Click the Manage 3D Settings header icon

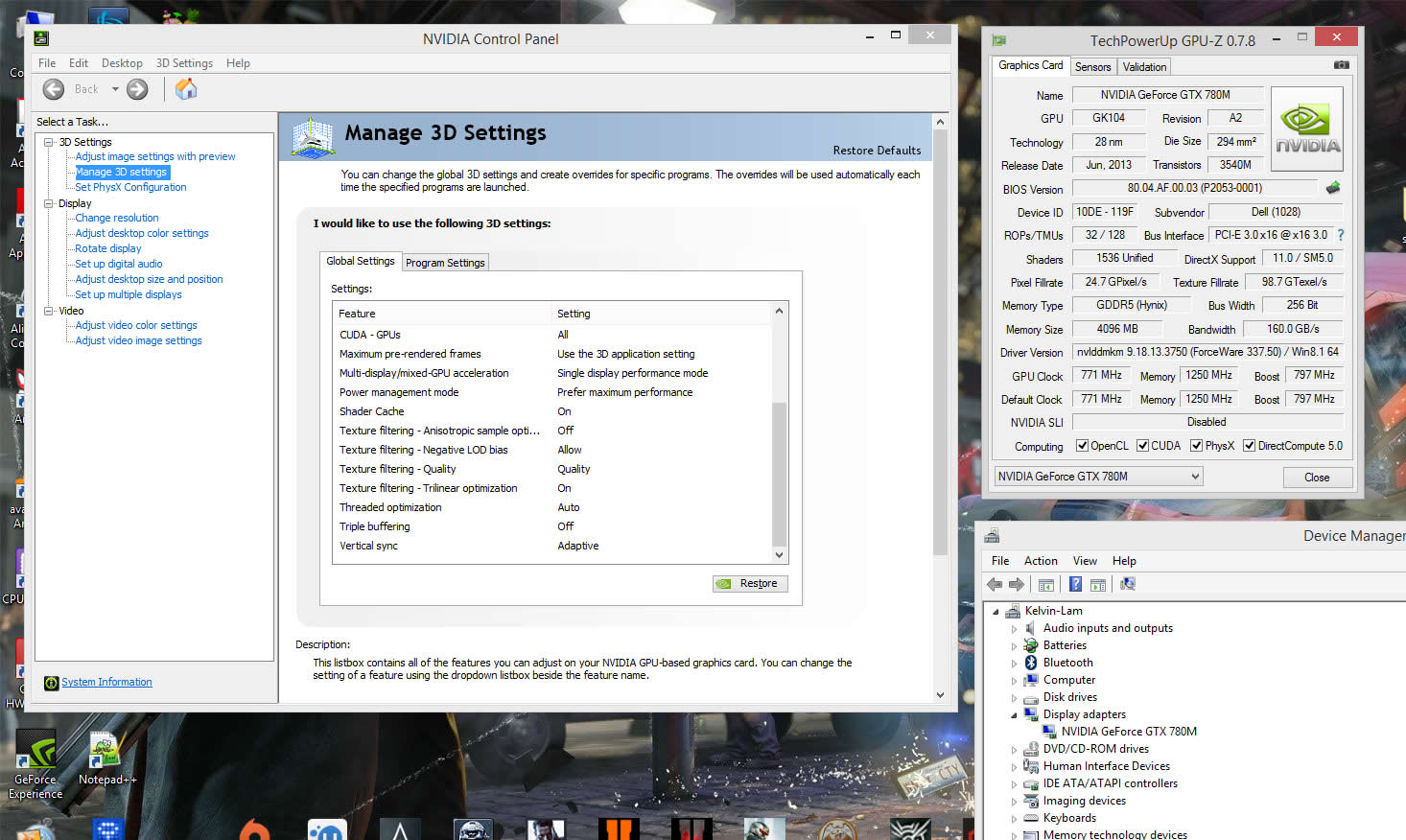click(313, 137)
